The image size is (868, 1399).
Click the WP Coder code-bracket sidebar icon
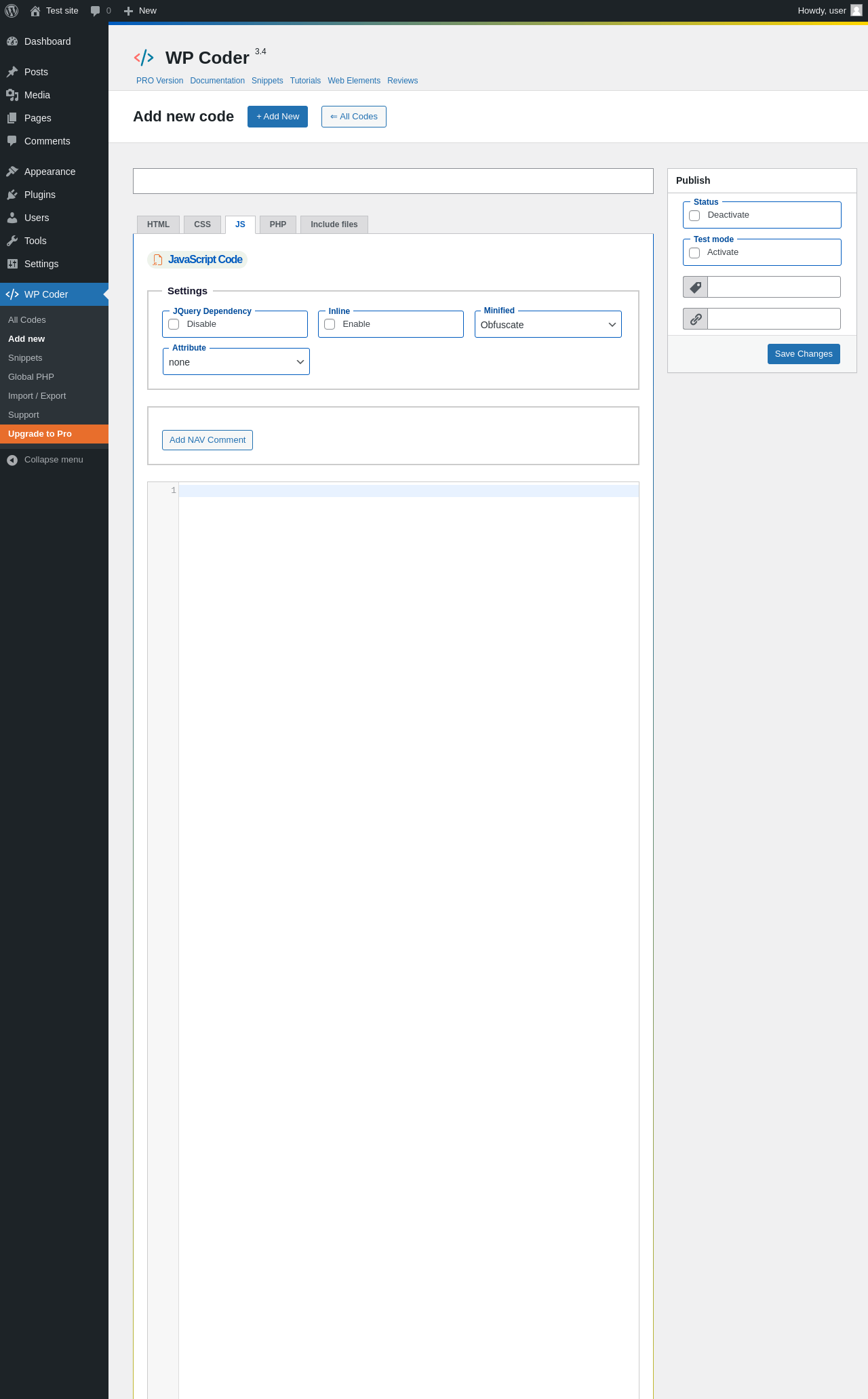12,294
